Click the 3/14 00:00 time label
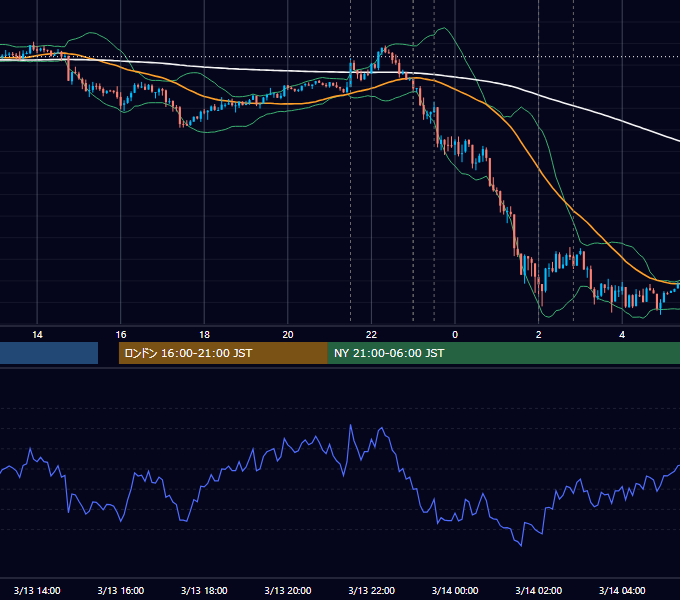680x600 pixels. pos(455,590)
